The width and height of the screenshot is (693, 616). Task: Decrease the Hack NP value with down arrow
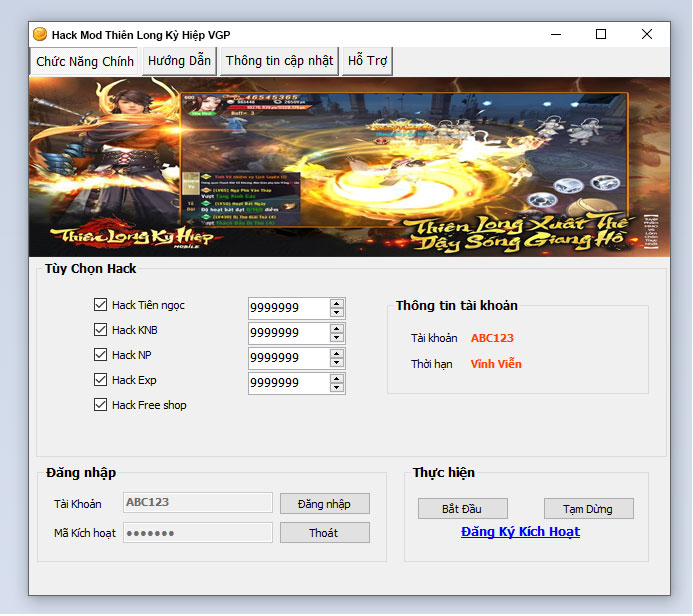337,362
